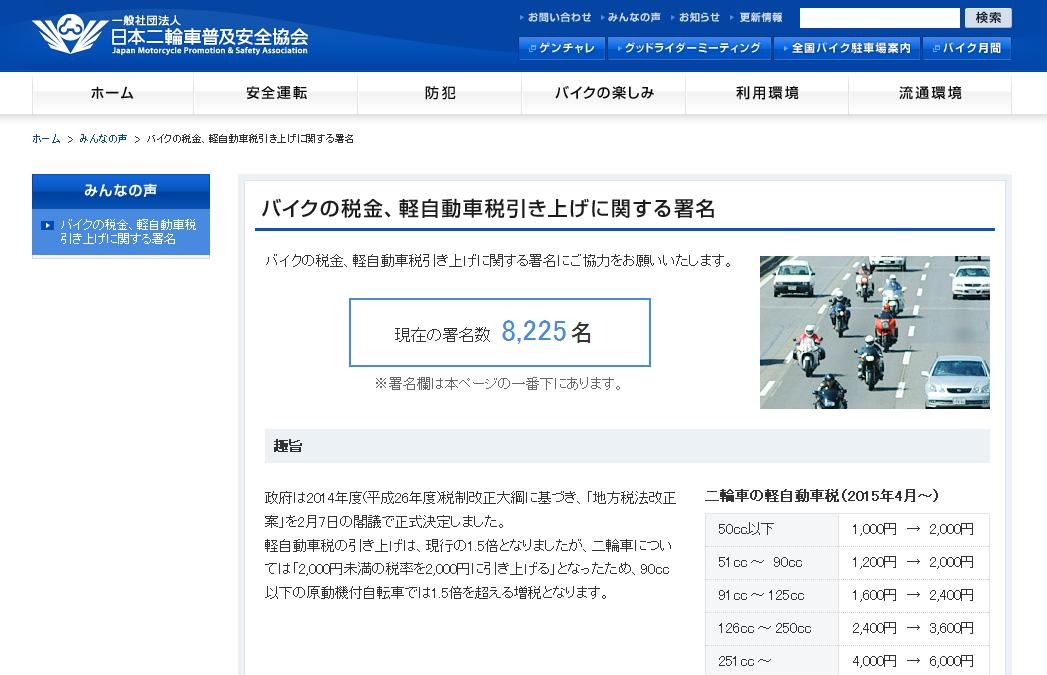Click rate cell 4,000円 → 6,000円
This screenshot has width=1047, height=675.
point(913,662)
